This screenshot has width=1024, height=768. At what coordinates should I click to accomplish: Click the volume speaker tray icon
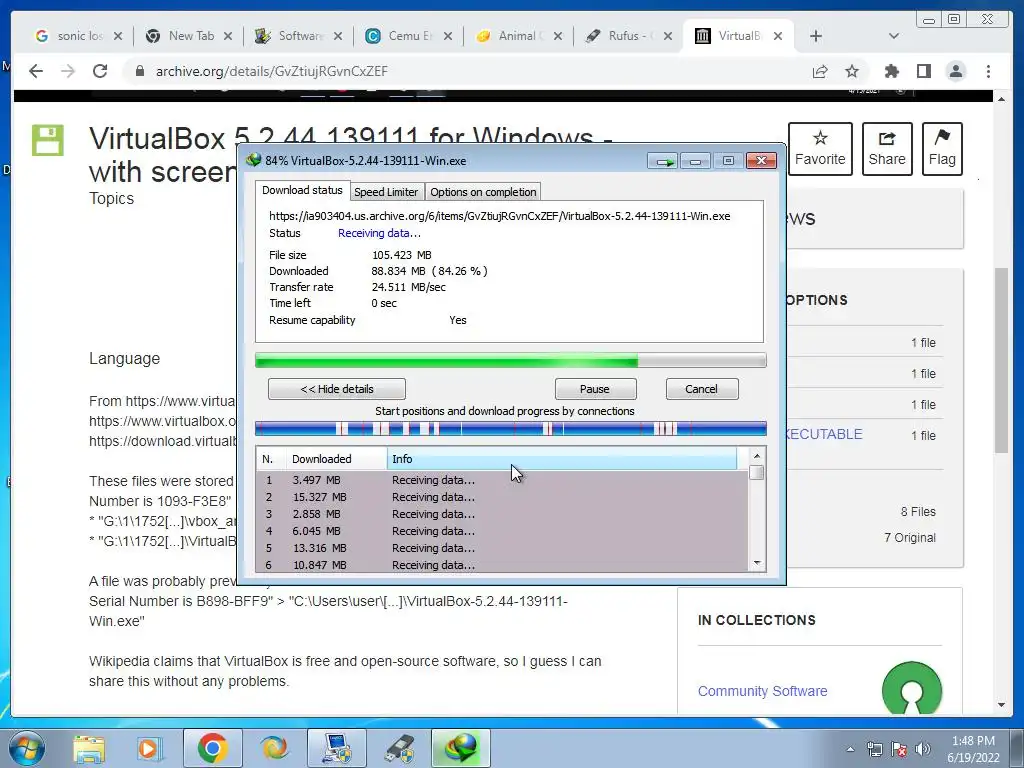923,749
